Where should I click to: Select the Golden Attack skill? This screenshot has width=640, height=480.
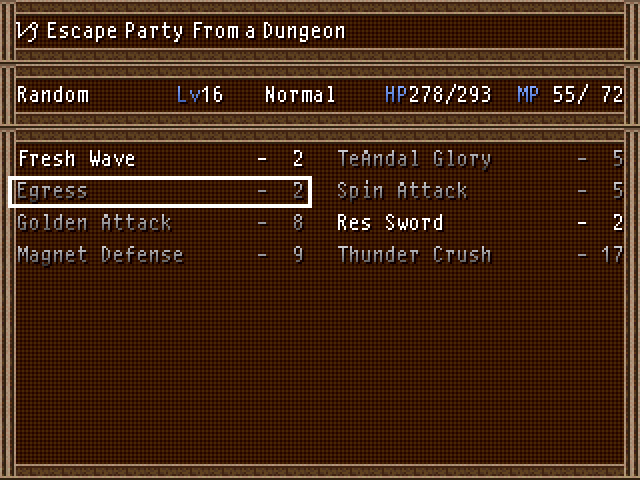(x=160, y=223)
